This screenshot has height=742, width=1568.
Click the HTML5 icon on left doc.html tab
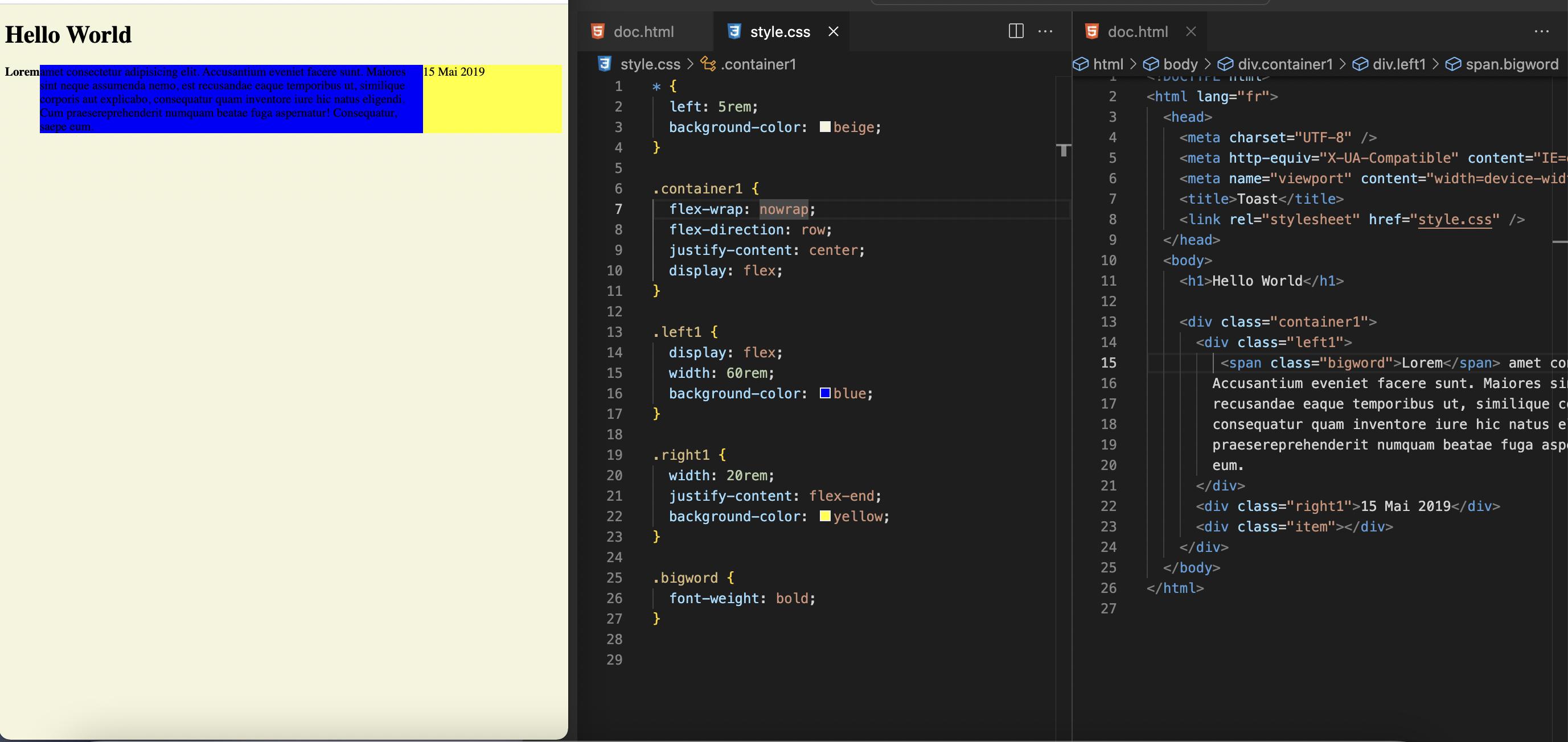pos(598,31)
